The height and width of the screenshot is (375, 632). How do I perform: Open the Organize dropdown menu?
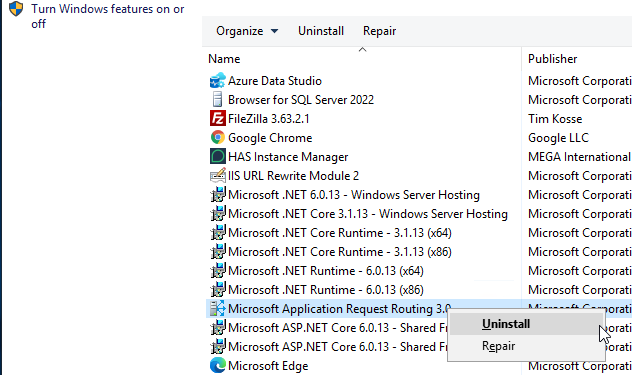(247, 31)
